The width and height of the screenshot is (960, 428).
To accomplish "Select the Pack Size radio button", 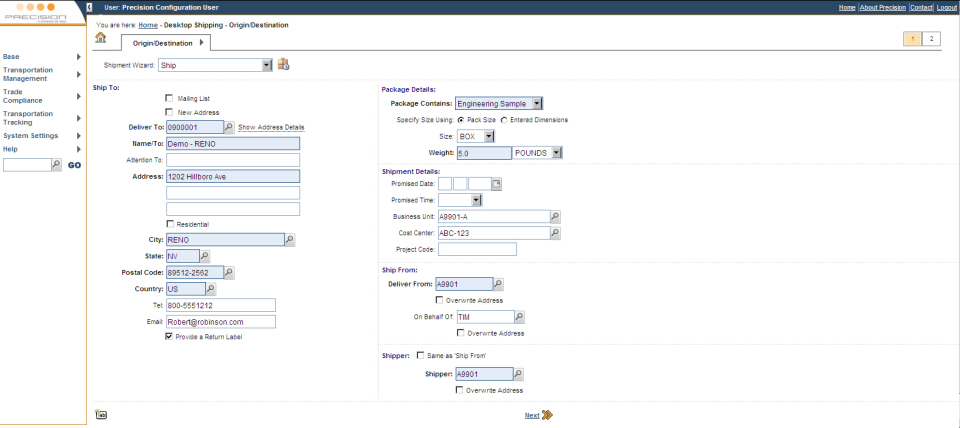I will click(460, 120).
